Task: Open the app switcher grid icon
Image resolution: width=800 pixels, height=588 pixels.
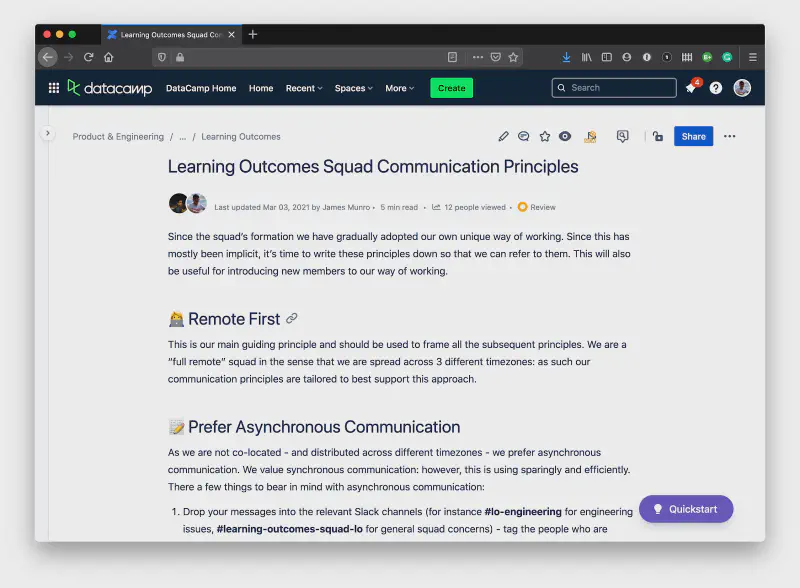Action: point(54,88)
